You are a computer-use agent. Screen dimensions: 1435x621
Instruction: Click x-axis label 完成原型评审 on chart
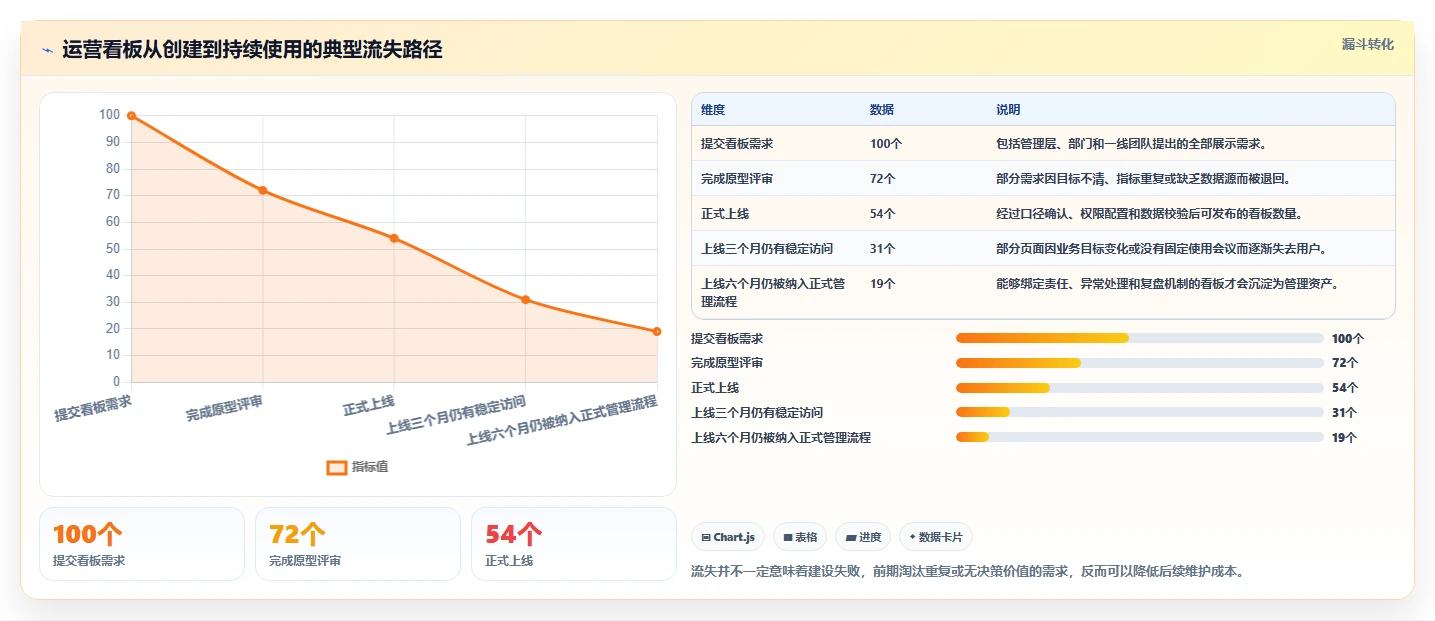[225, 408]
